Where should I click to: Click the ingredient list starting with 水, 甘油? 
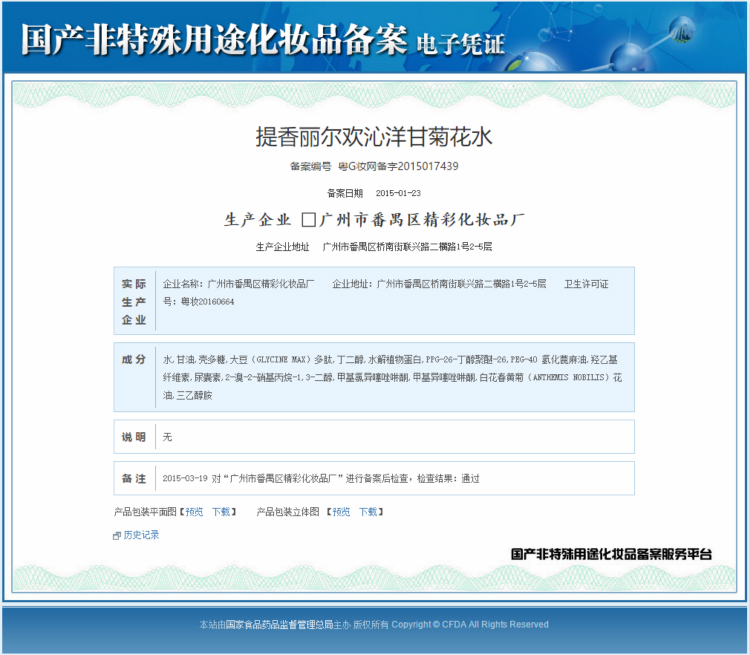(392, 377)
